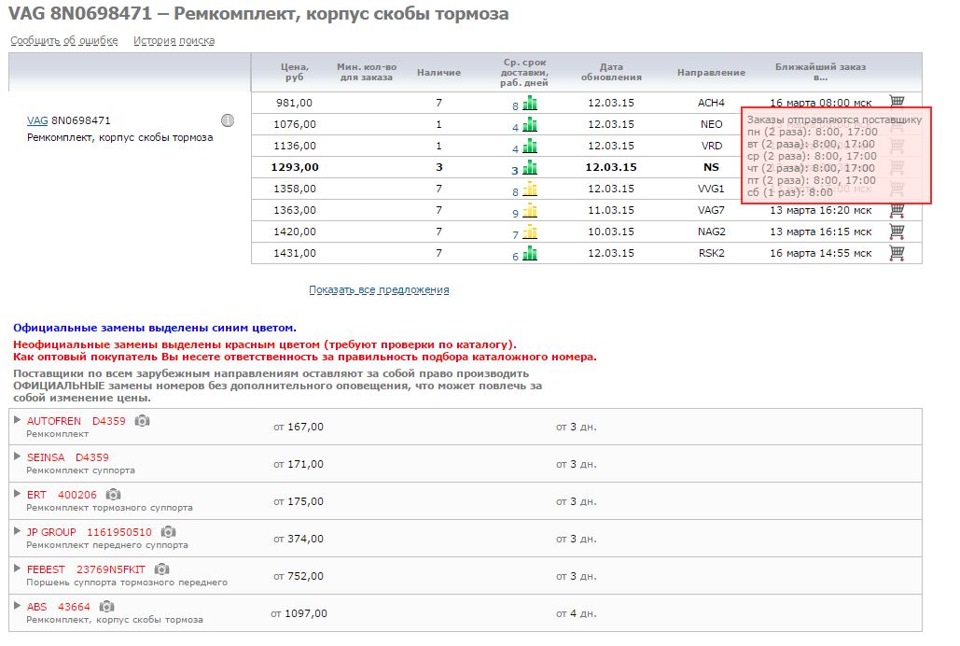
Task: Click the price 'от 752,00' for FEBEST
Action: pyautogui.click(x=298, y=576)
